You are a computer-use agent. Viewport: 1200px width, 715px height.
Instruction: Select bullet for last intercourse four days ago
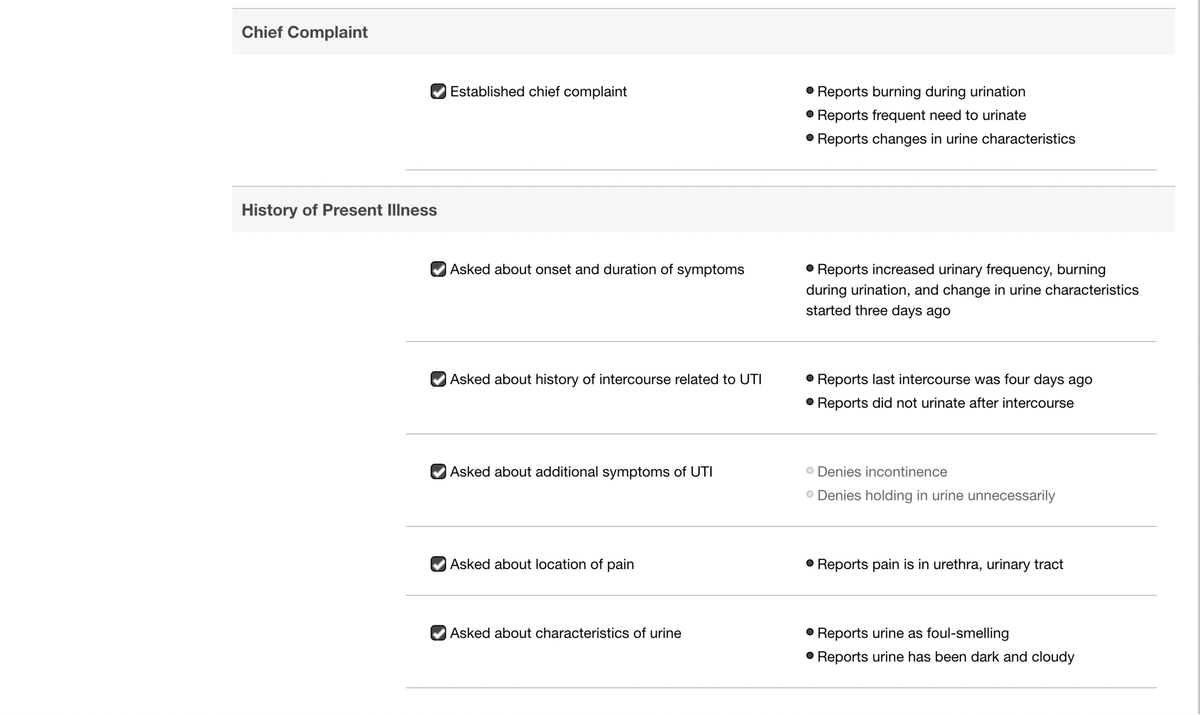pos(810,379)
